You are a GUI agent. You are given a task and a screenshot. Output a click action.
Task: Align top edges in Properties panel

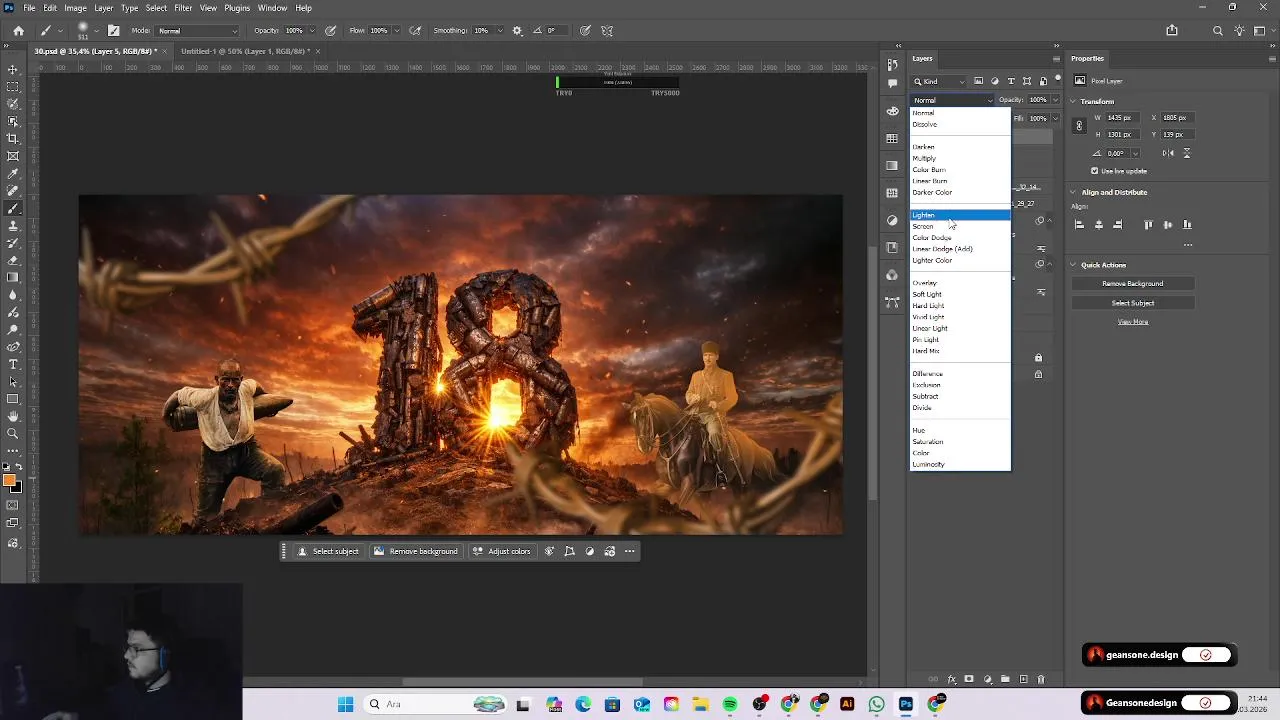pyautogui.click(x=1148, y=225)
